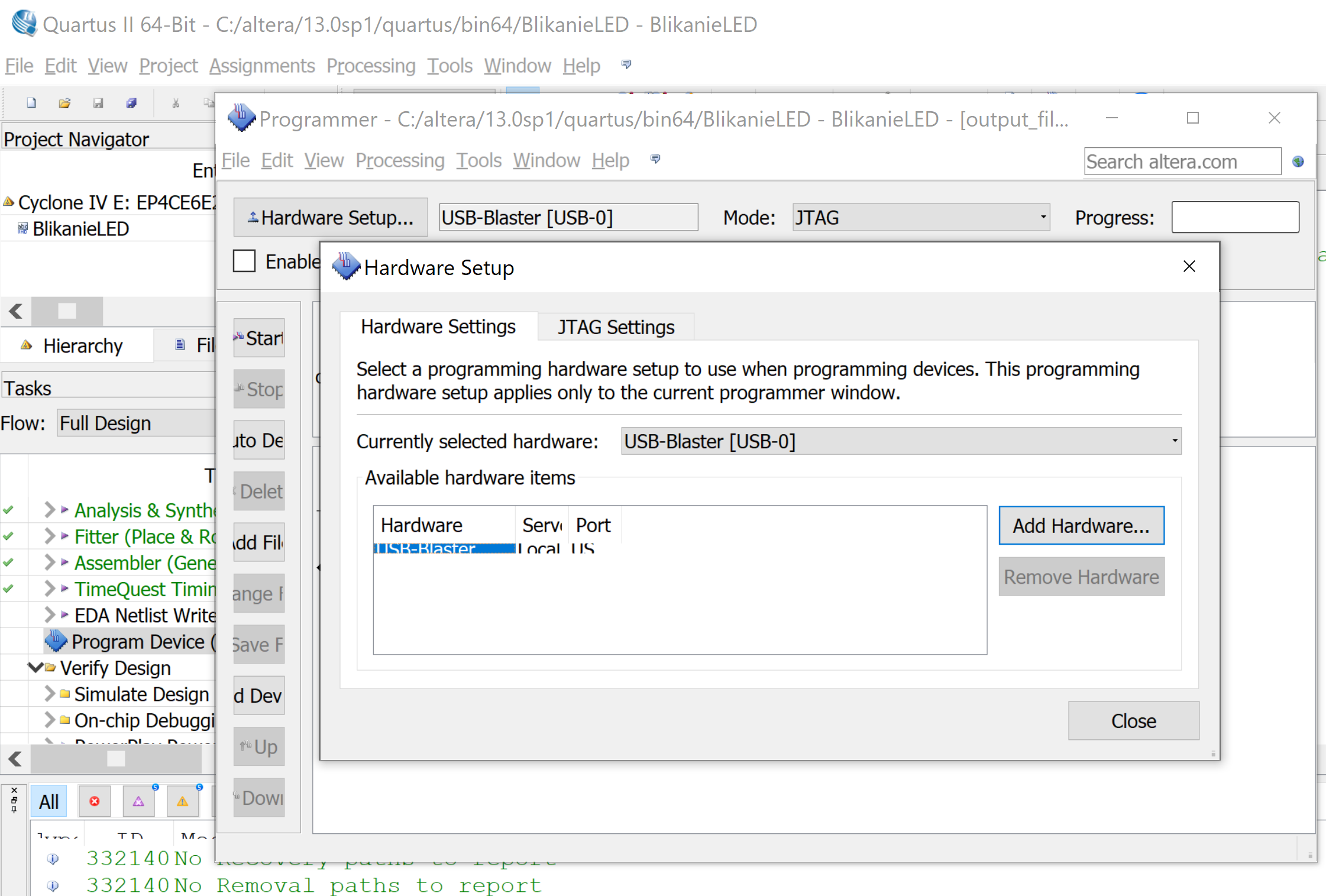The image size is (1326, 896).
Task: Expand the Analysis & Synthesis task
Action: [x=50, y=509]
